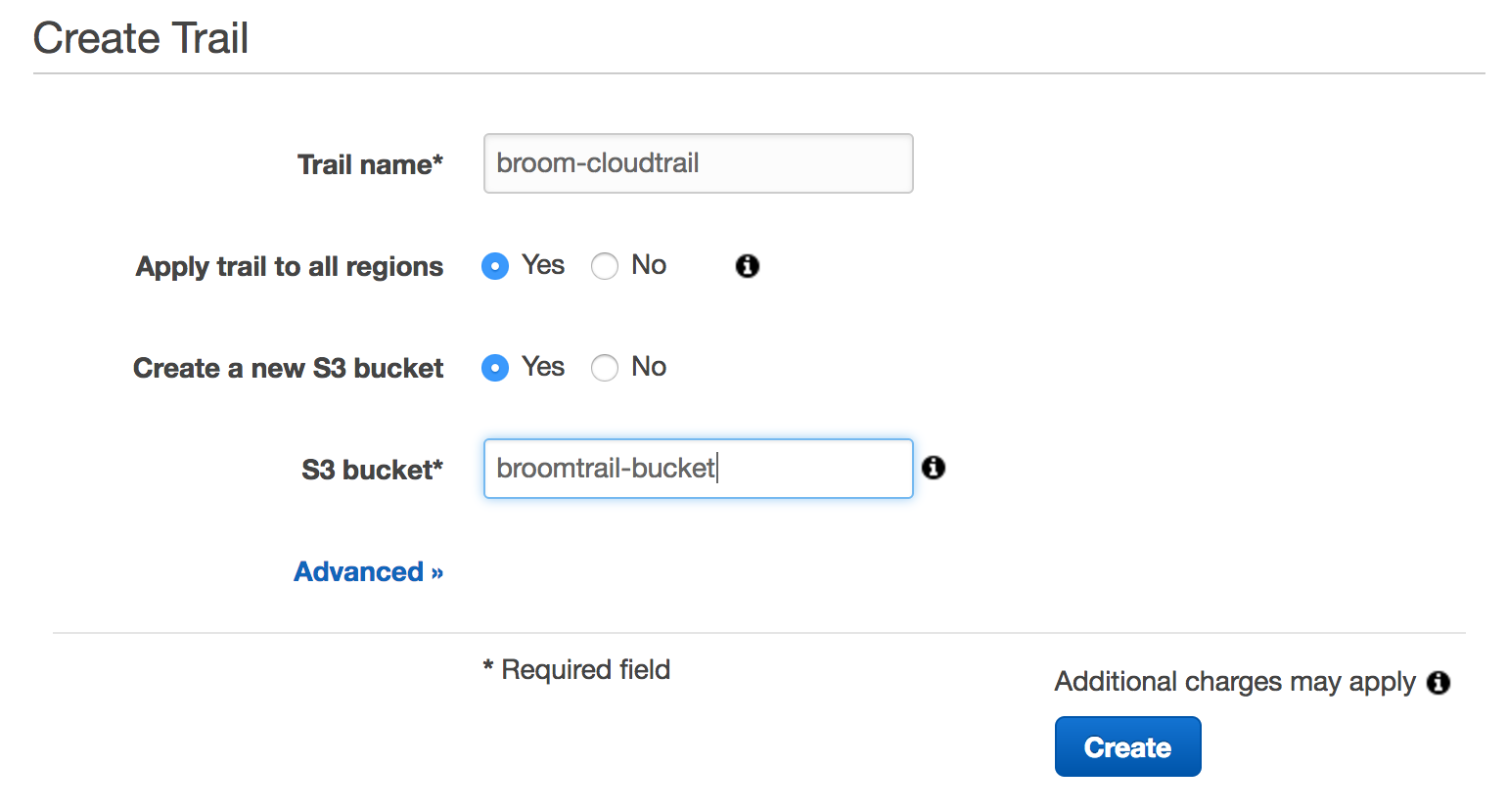Click the info symbol next to broomtrail-bucket

click(x=934, y=468)
